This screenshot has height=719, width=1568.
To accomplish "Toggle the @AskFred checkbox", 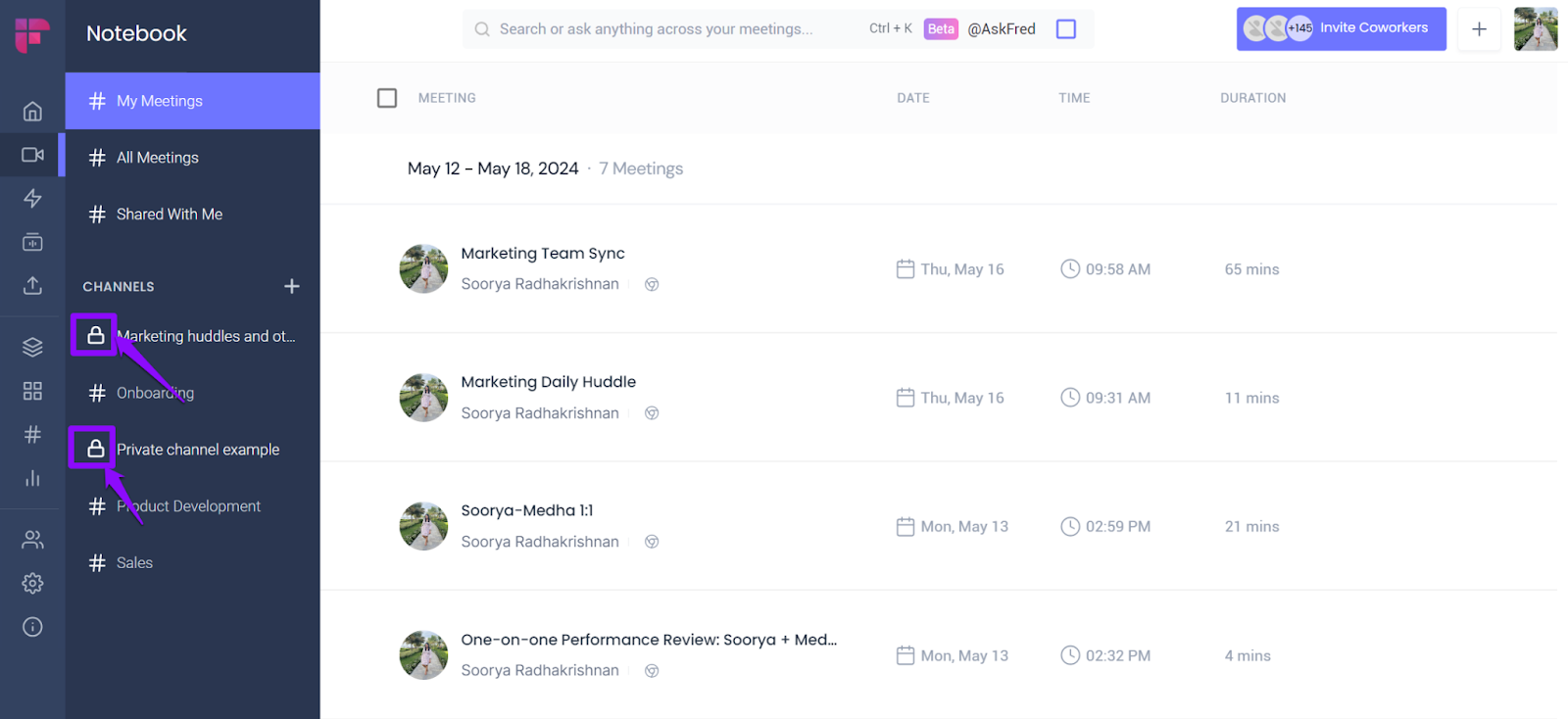I will (1066, 29).
